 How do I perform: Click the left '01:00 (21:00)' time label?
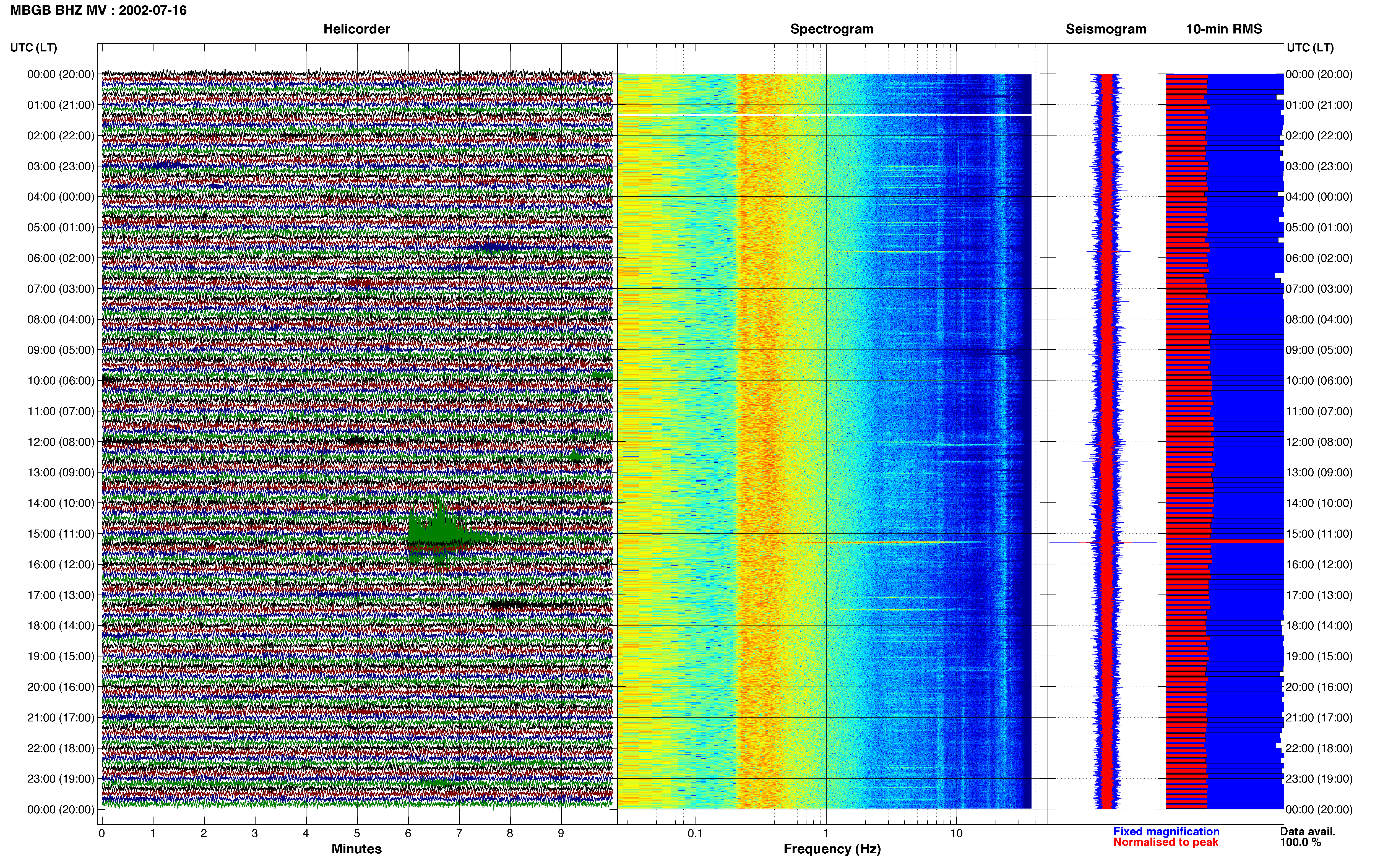pos(61,105)
